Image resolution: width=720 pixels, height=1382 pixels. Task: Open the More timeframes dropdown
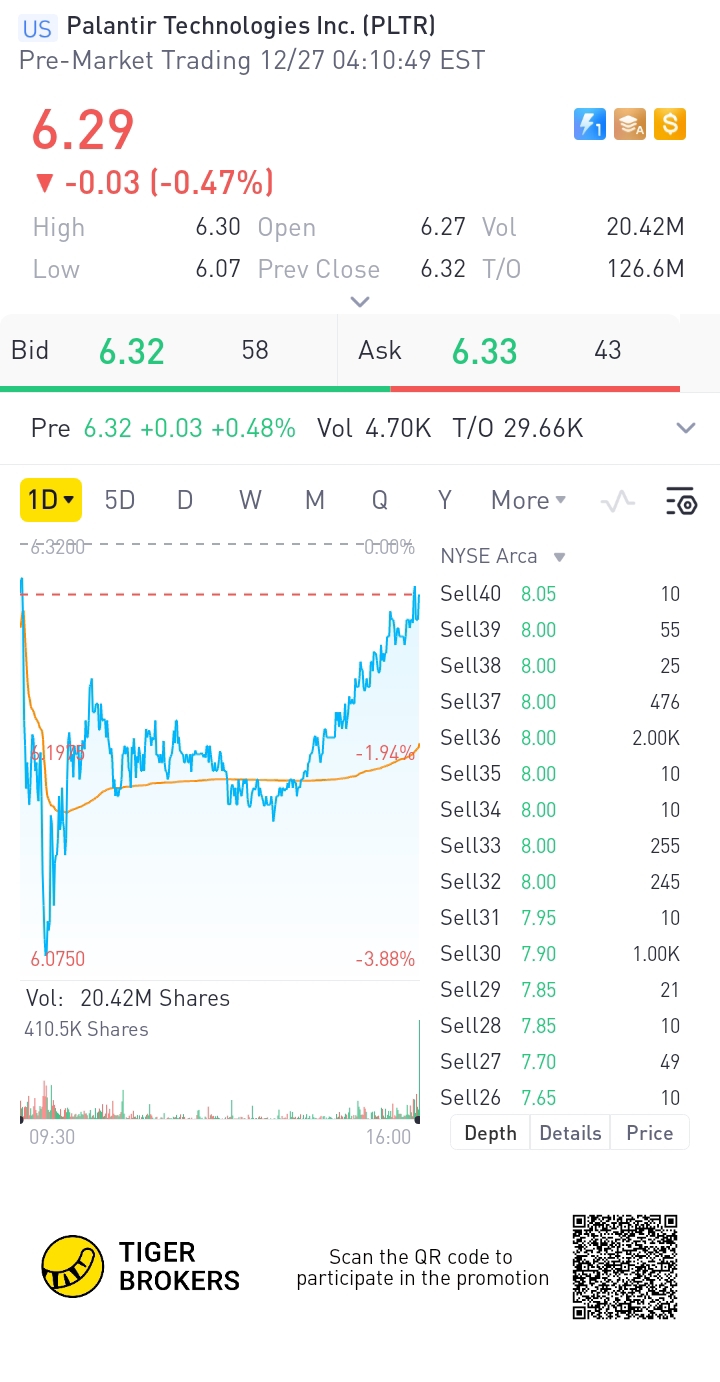pyautogui.click(x=528, y=500)
